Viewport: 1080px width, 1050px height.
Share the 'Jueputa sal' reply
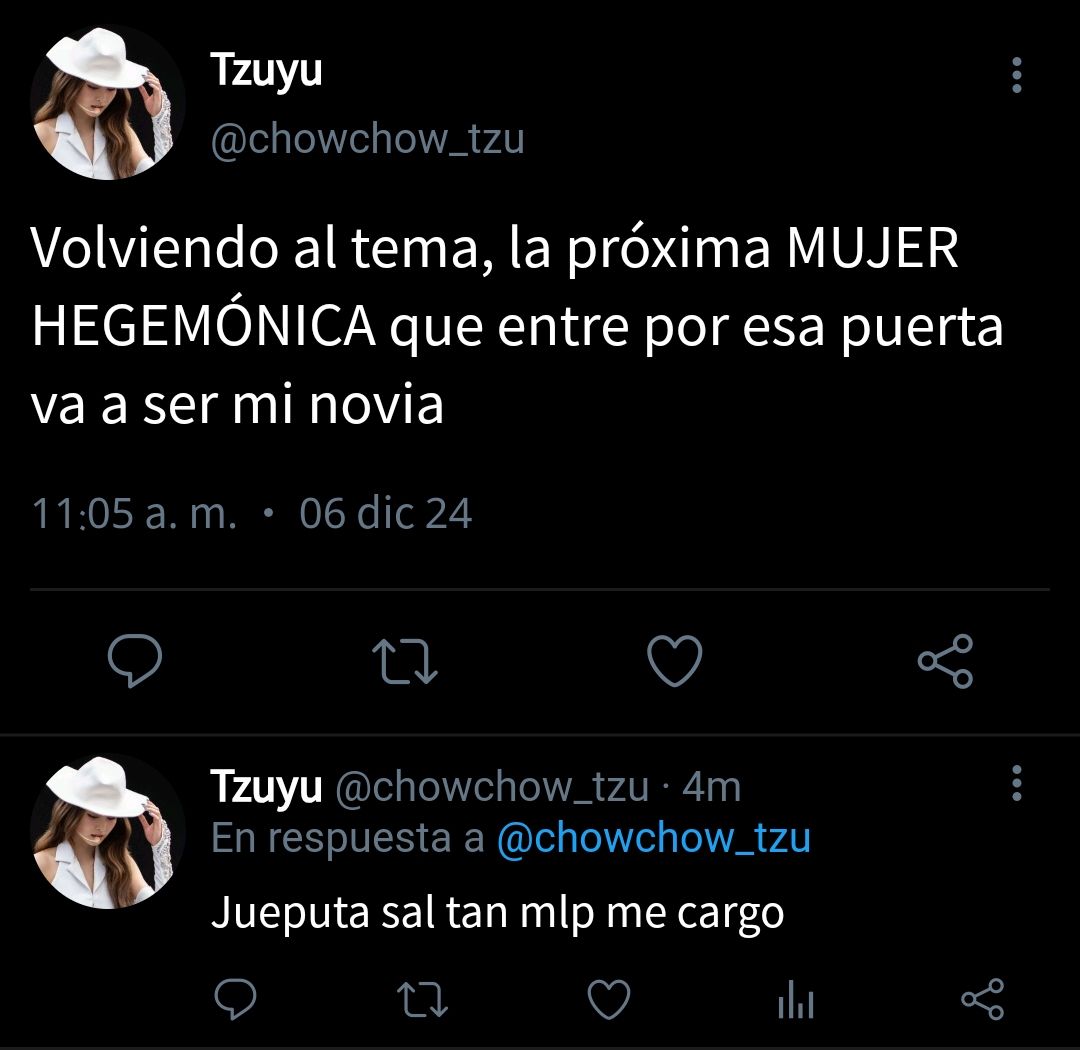point(983,999)
